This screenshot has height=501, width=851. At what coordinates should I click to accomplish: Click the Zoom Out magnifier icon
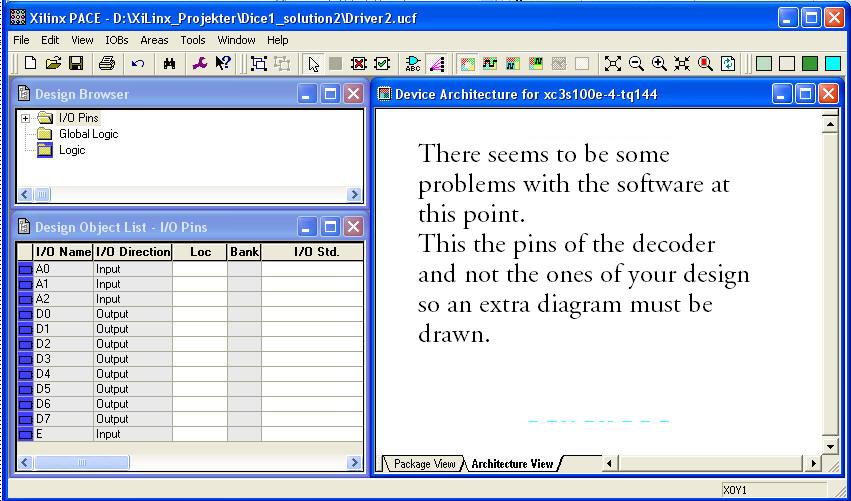[636, 64]
